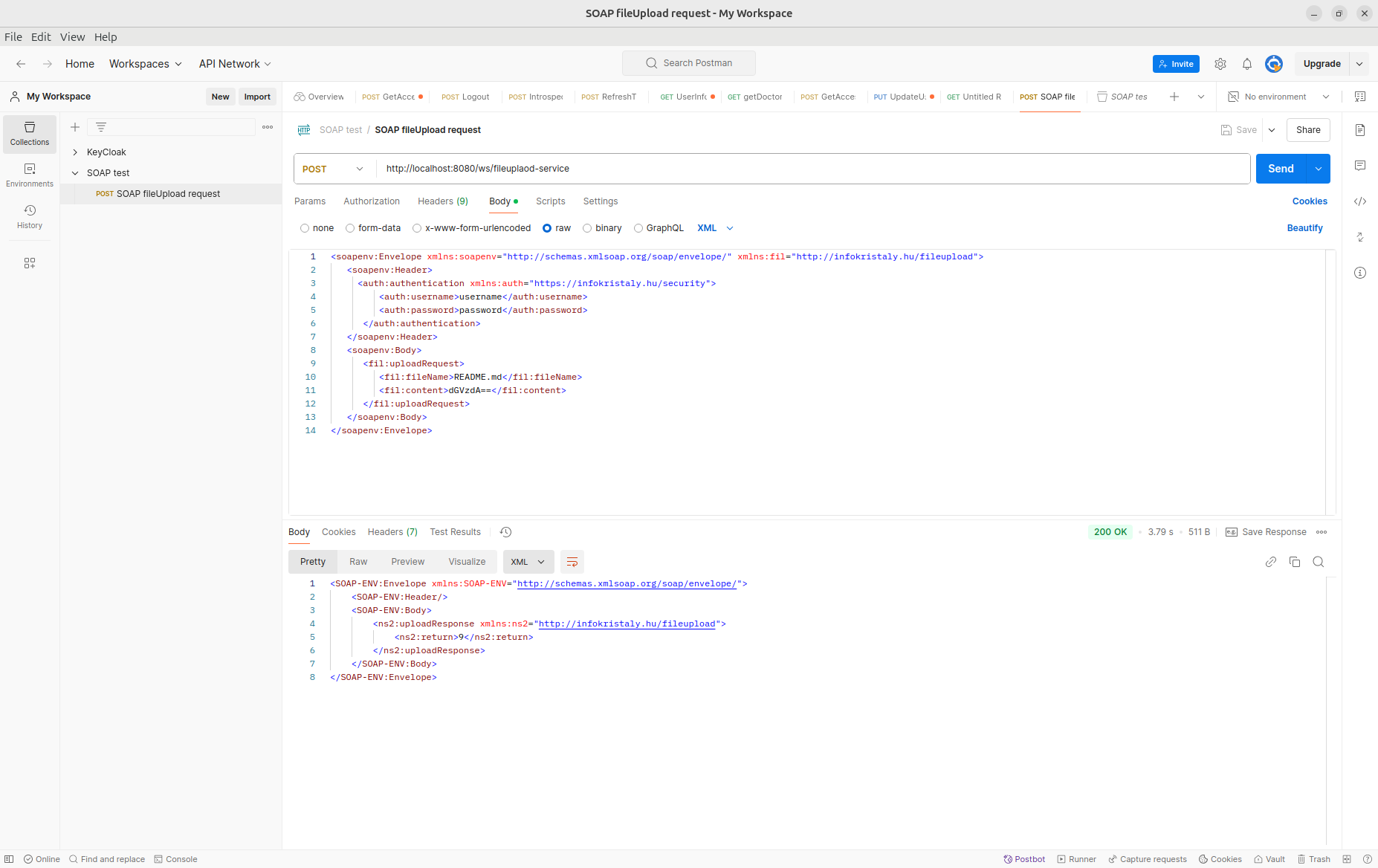Viewport: 1378px width, 868px height.
Task: Copy response link with link icon
Action: 1271,562
